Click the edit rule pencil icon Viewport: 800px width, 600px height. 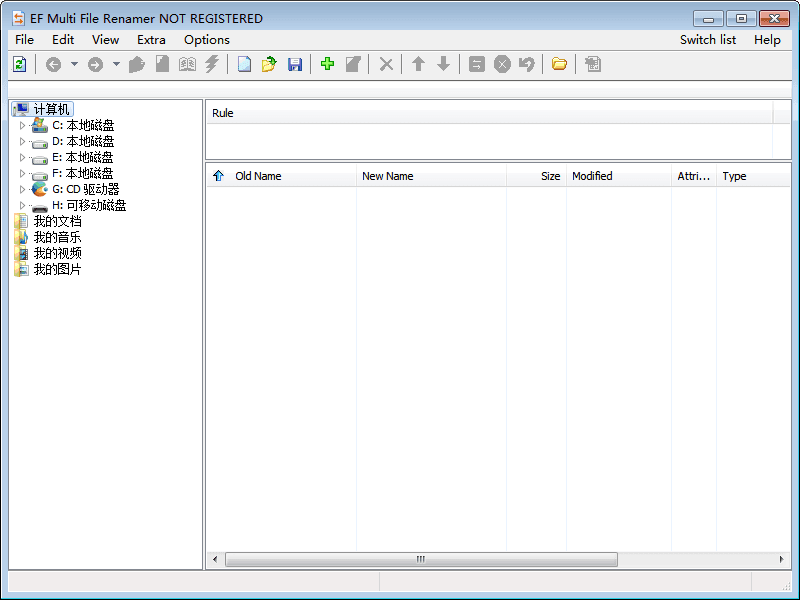[x=353, y=64]
